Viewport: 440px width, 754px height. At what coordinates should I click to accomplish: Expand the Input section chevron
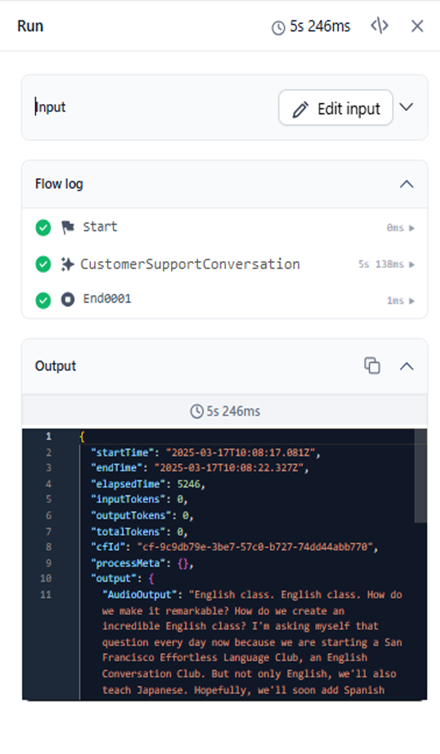(x=406, y=107)
